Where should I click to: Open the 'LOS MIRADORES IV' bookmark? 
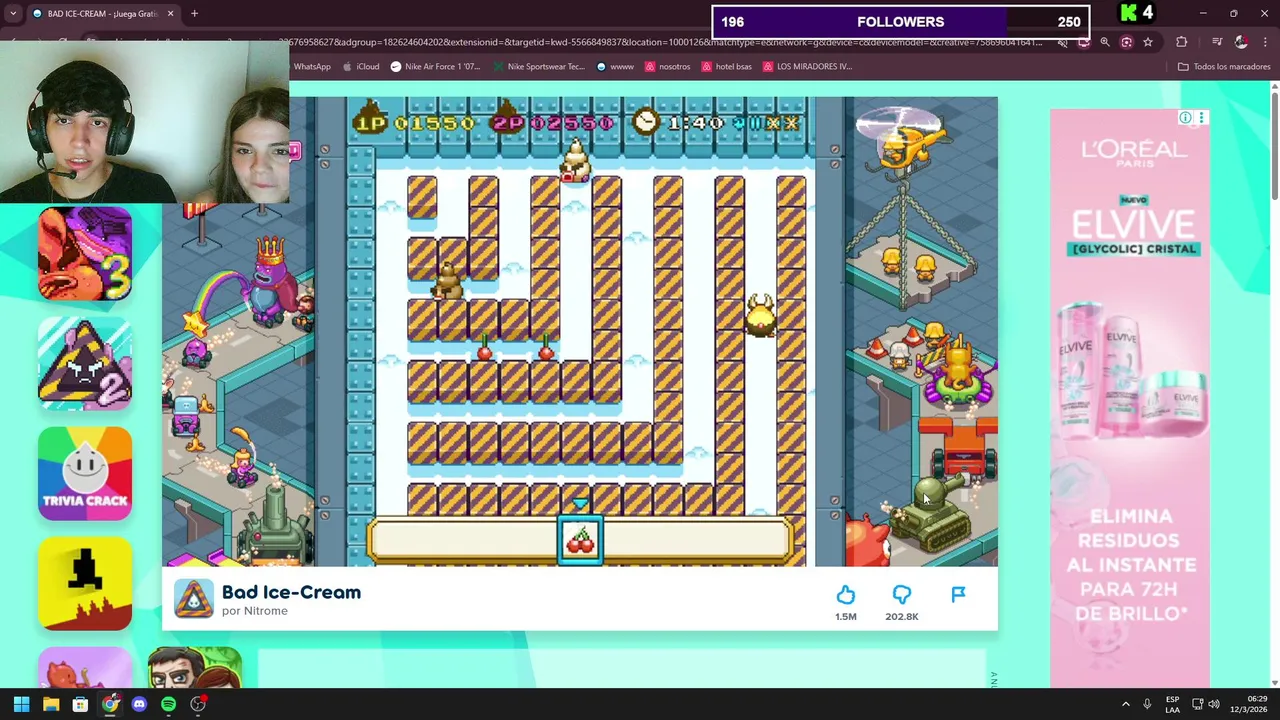point(807,67)
